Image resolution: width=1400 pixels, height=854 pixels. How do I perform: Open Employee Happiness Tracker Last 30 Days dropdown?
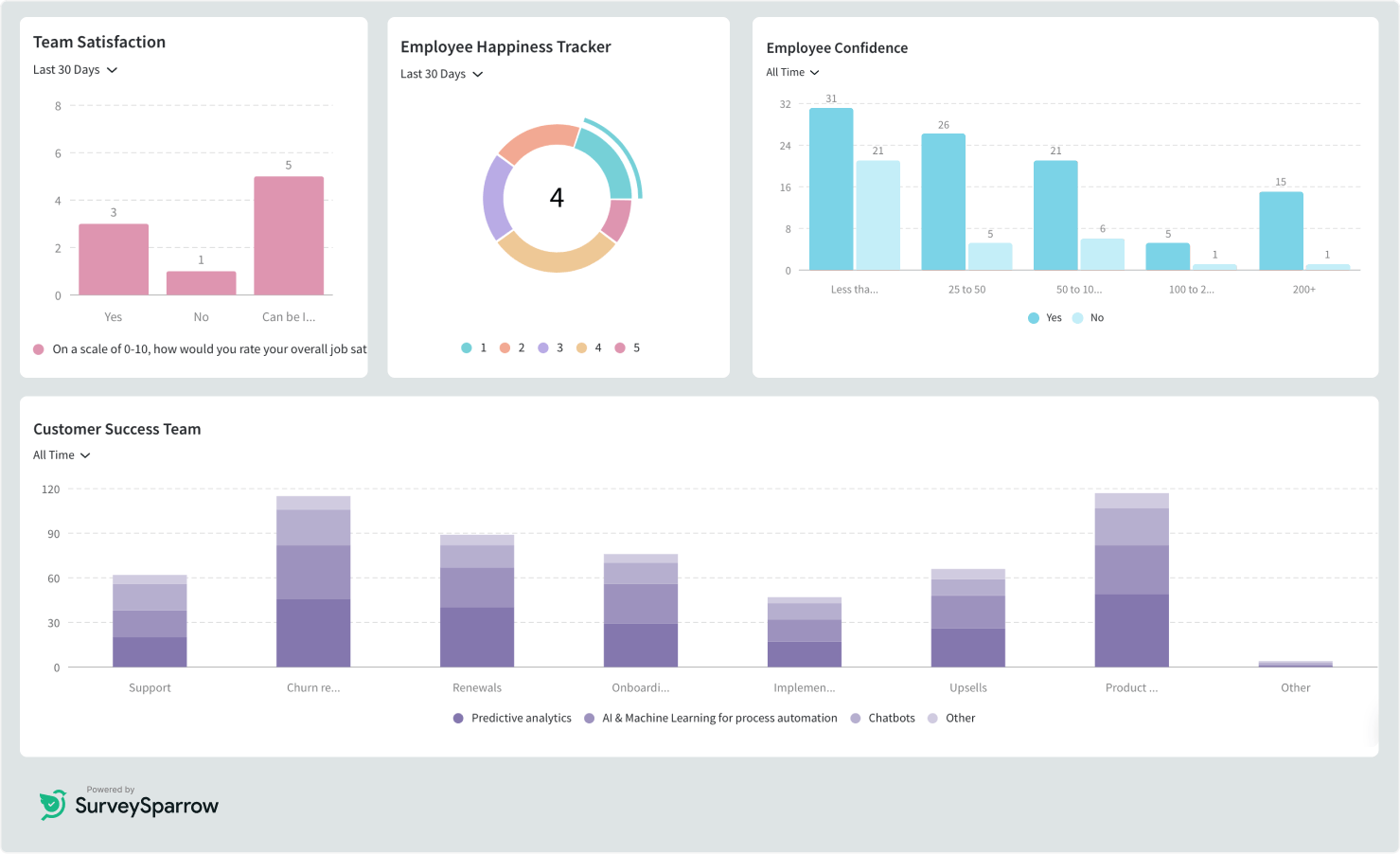coord(441,74)
